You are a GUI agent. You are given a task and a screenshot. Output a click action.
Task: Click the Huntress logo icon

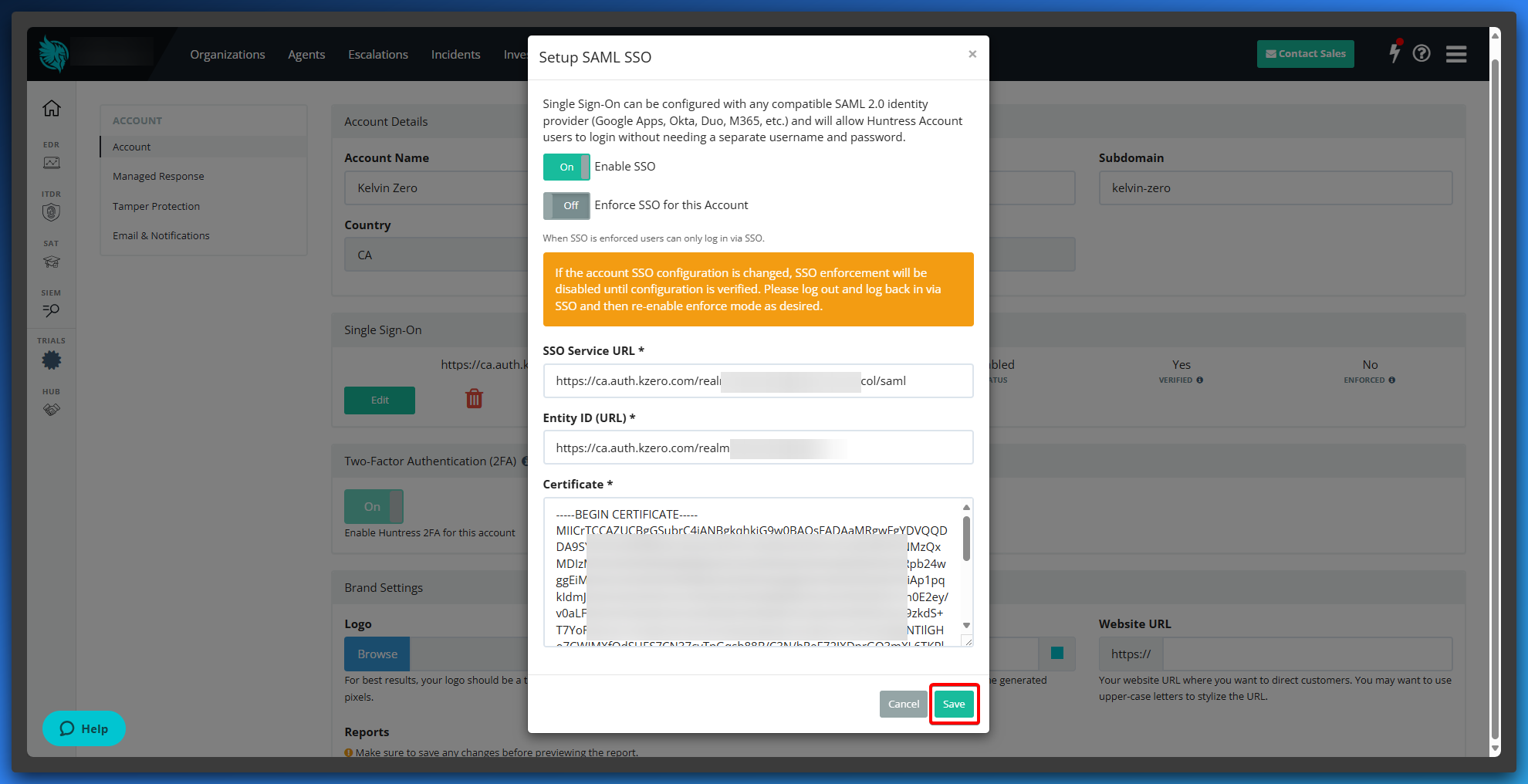(54, 54)
